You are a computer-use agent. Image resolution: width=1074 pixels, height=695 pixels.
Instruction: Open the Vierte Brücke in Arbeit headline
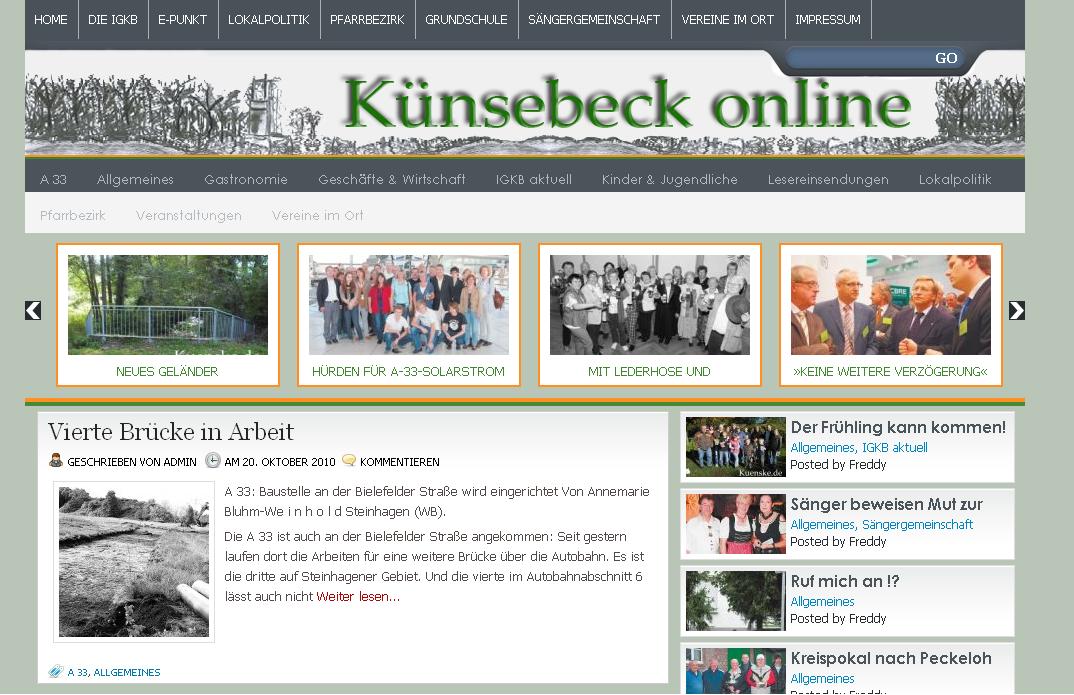pyautogui.click(x=171, y=431)
